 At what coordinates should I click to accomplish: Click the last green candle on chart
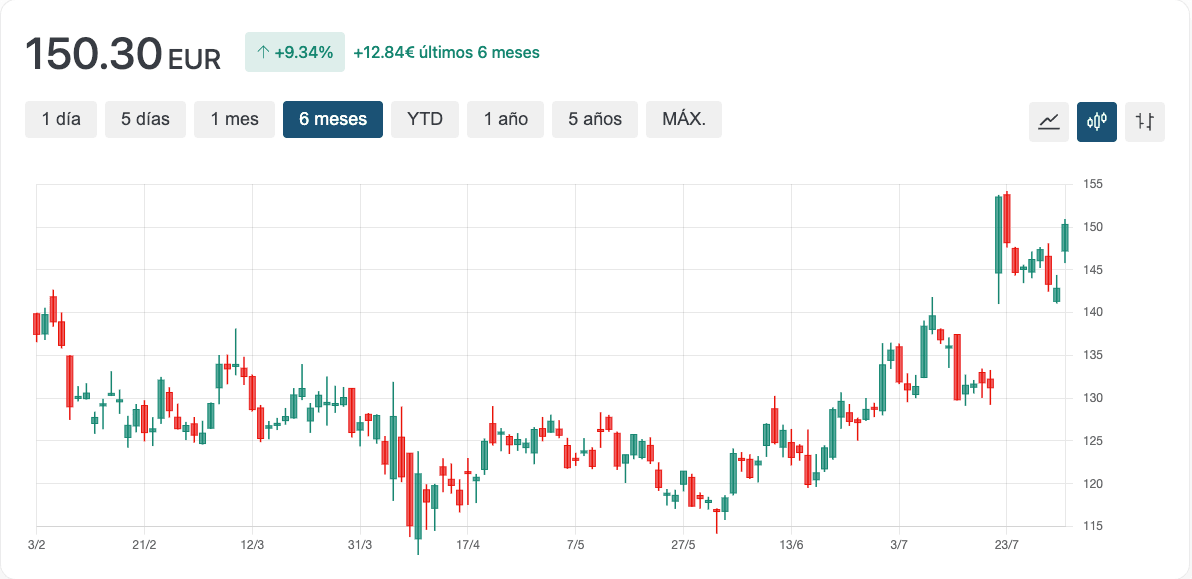pos(1065,238)
